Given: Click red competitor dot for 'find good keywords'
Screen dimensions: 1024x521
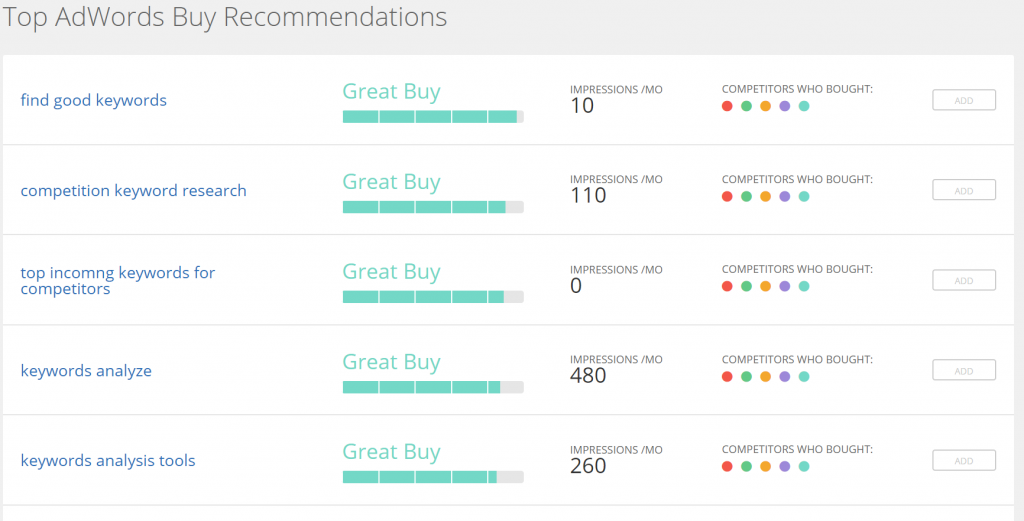Looking at the screenshot, I should coord(727,106).
